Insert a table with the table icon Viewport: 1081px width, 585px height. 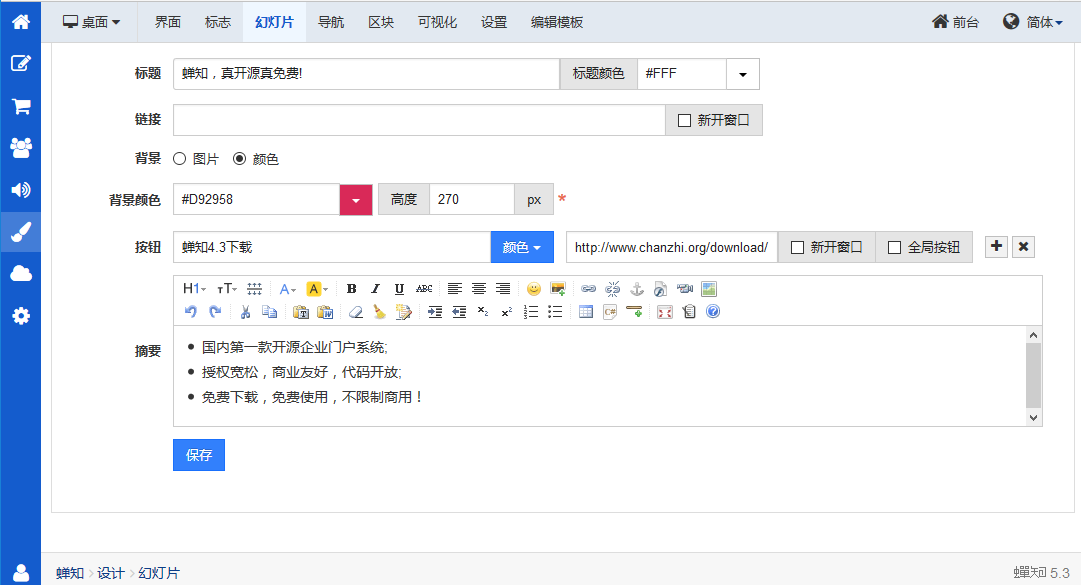point(586,312)
